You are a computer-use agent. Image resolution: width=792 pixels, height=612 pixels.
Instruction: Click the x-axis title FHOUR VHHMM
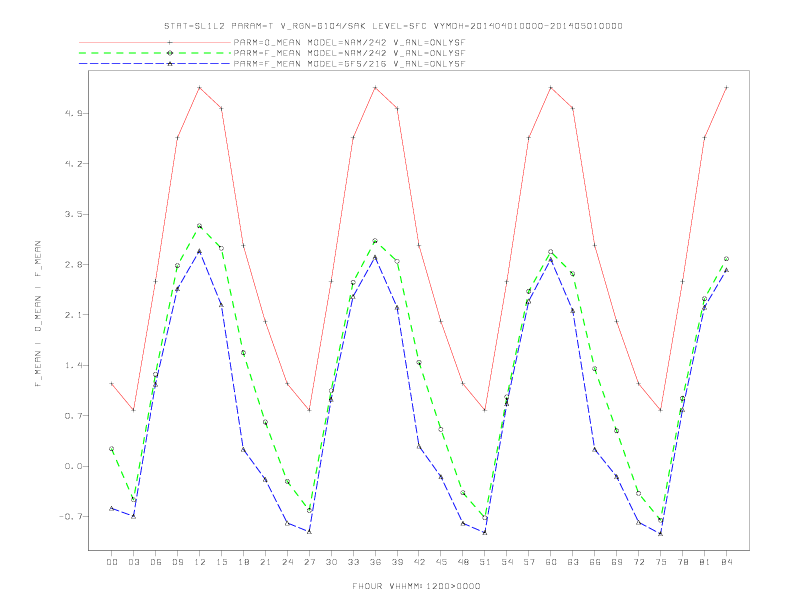[x=416, y=586]
